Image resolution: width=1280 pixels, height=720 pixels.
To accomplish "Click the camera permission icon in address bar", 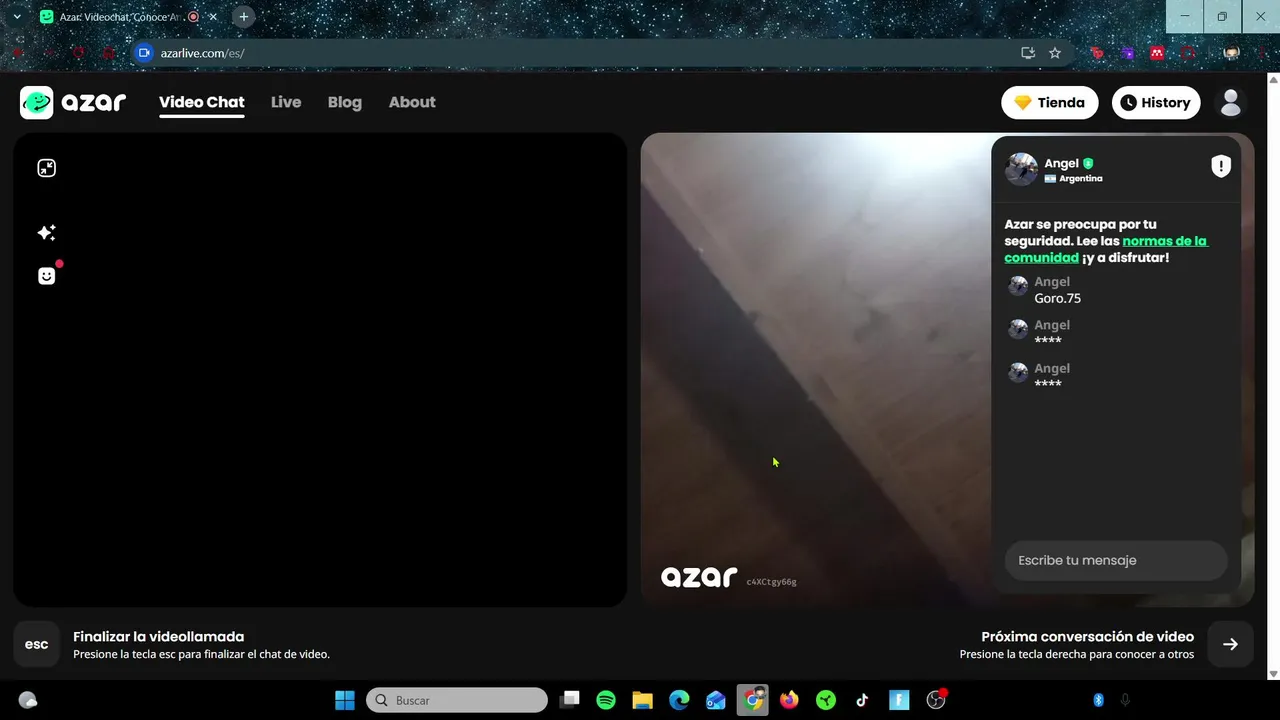I will 144,53.
